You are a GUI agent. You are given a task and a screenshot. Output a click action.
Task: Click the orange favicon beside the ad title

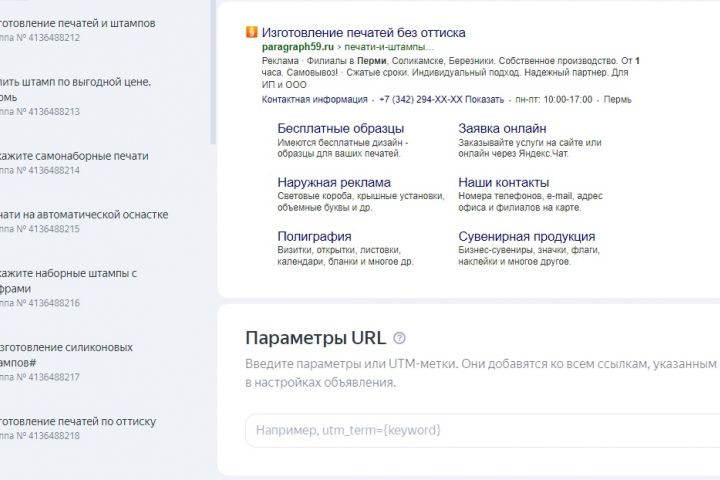(252, 32)
